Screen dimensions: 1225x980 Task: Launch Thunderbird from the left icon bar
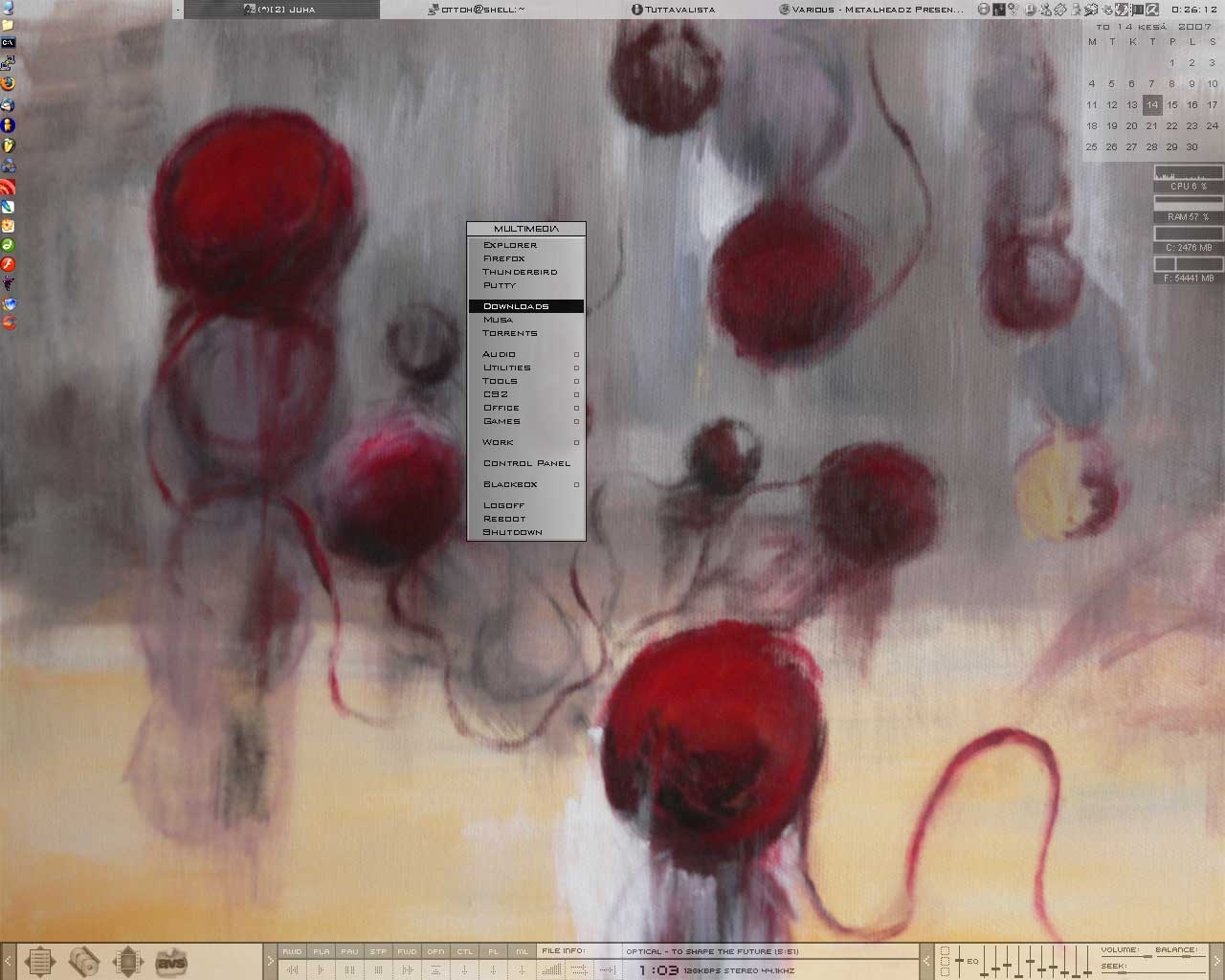pyautogui.click(x=8, y=104)
